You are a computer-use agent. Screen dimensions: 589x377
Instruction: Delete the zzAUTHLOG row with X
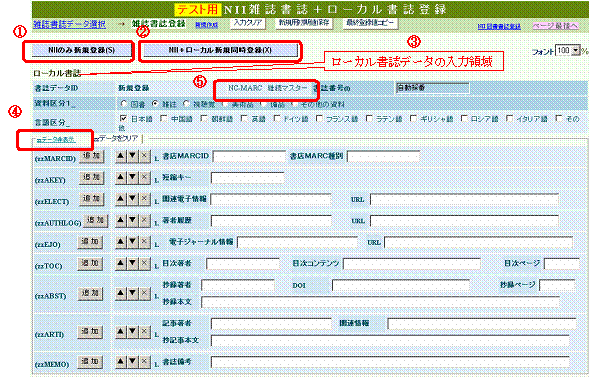pyautogui.click(x=144, y=220)
